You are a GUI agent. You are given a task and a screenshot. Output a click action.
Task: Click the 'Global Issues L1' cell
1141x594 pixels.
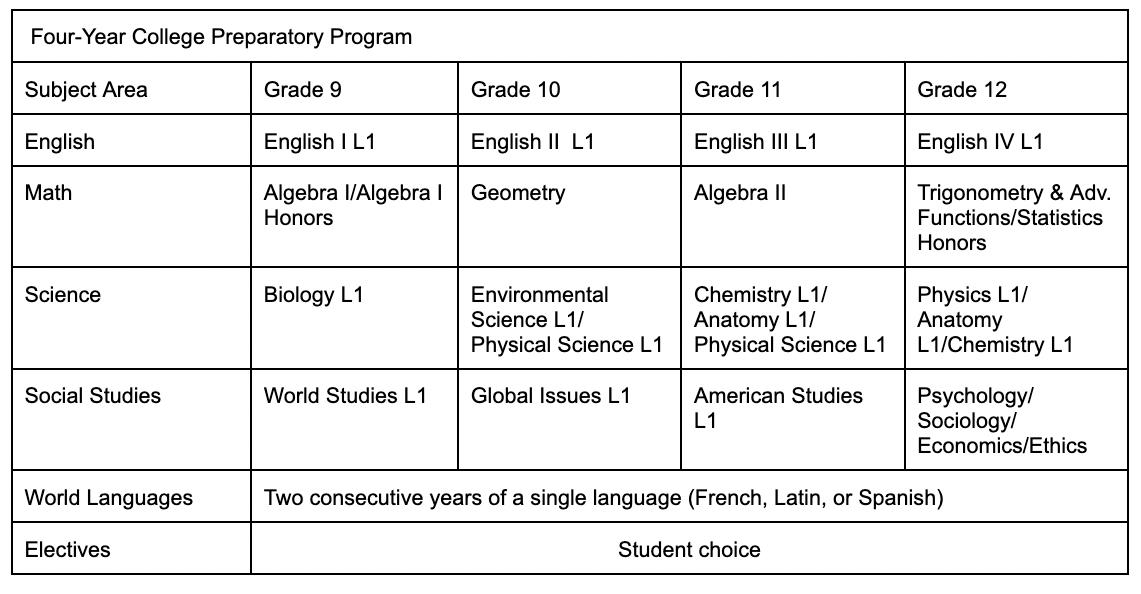click(551, 396)
